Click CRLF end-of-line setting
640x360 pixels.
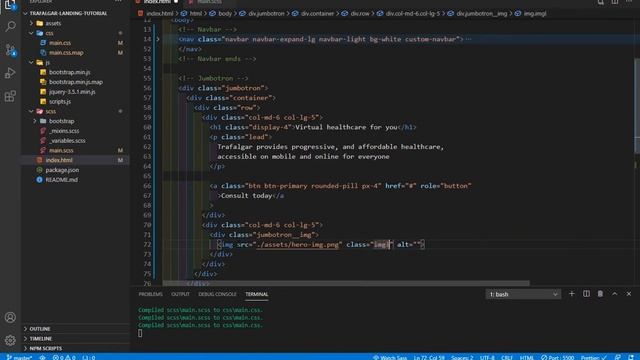tap(507, 357)
